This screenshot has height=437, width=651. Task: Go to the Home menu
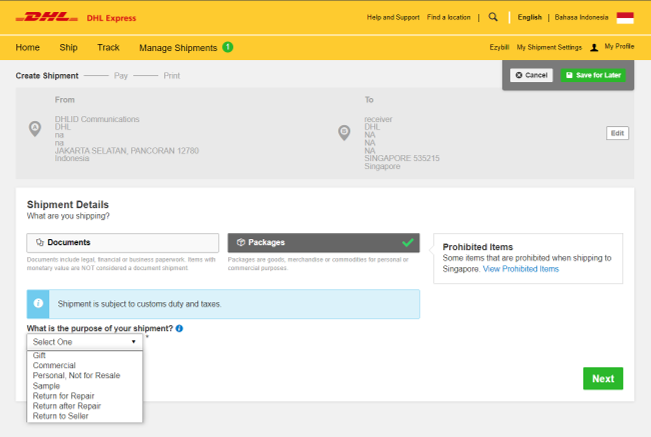27,47
